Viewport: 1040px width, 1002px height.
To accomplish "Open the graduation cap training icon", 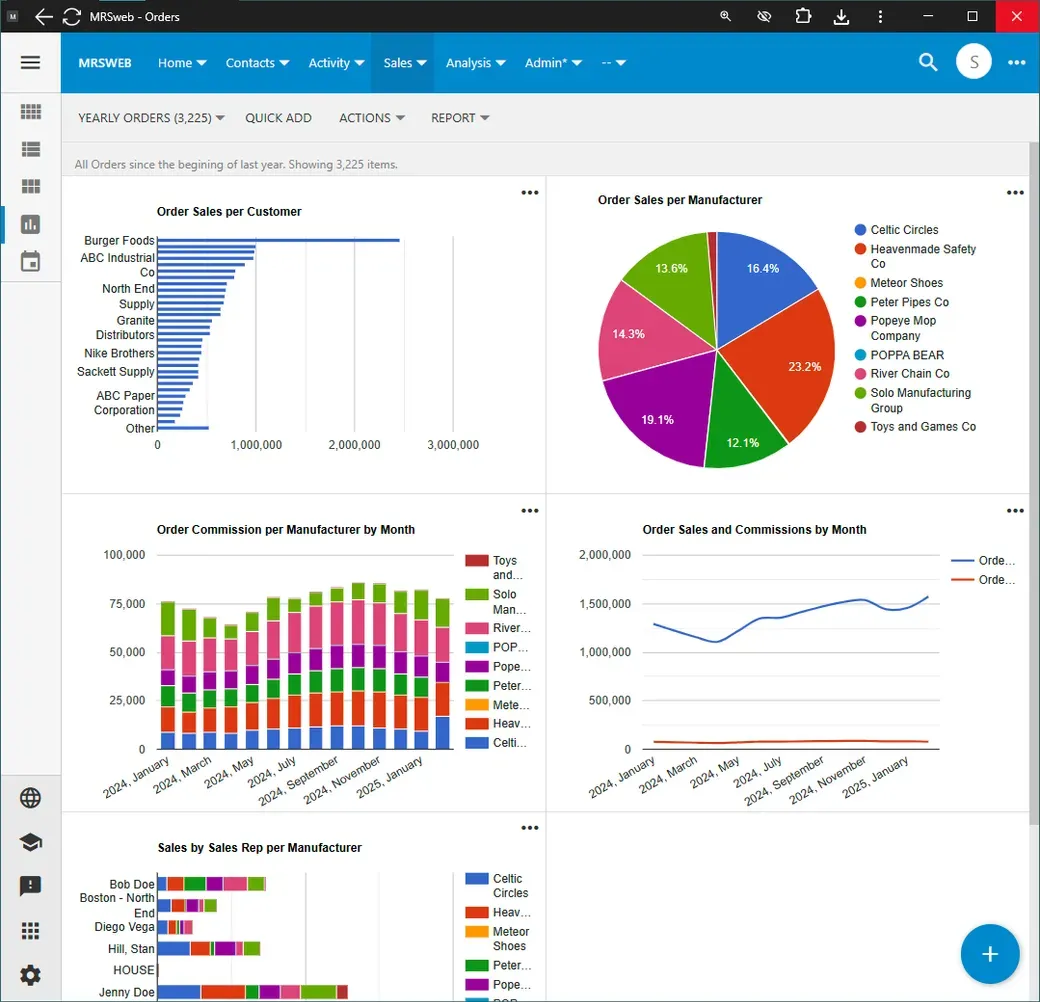I will click(x=31, y=842).
